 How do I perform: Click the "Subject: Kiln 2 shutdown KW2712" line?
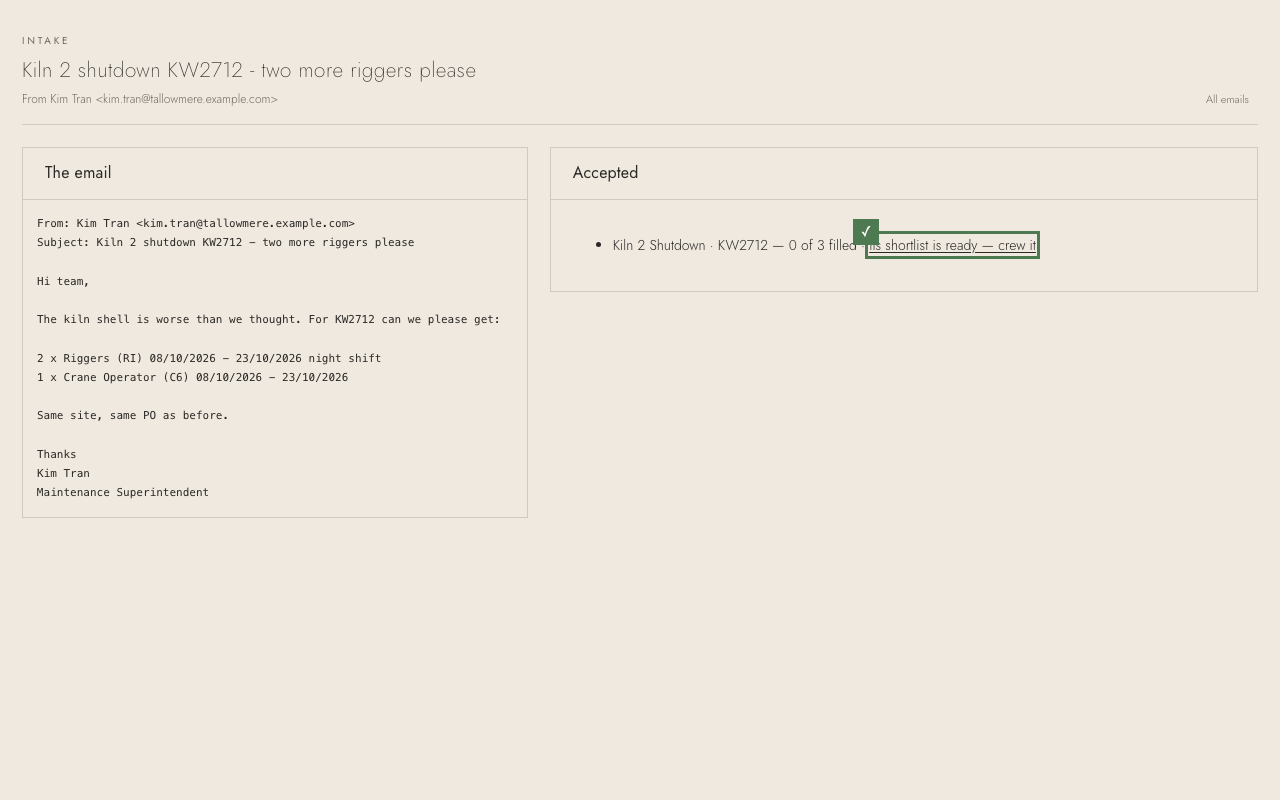(x=225, y=242)
